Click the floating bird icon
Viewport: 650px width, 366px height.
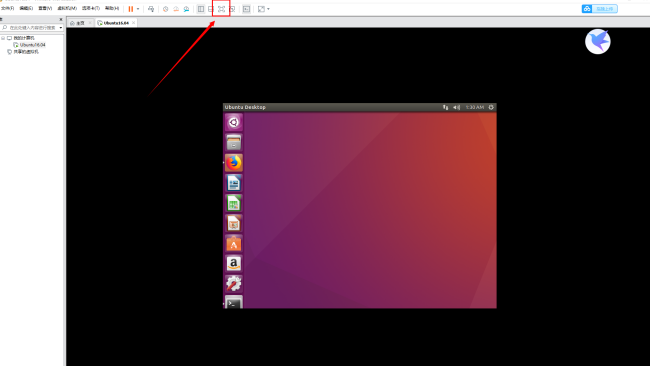598,41
